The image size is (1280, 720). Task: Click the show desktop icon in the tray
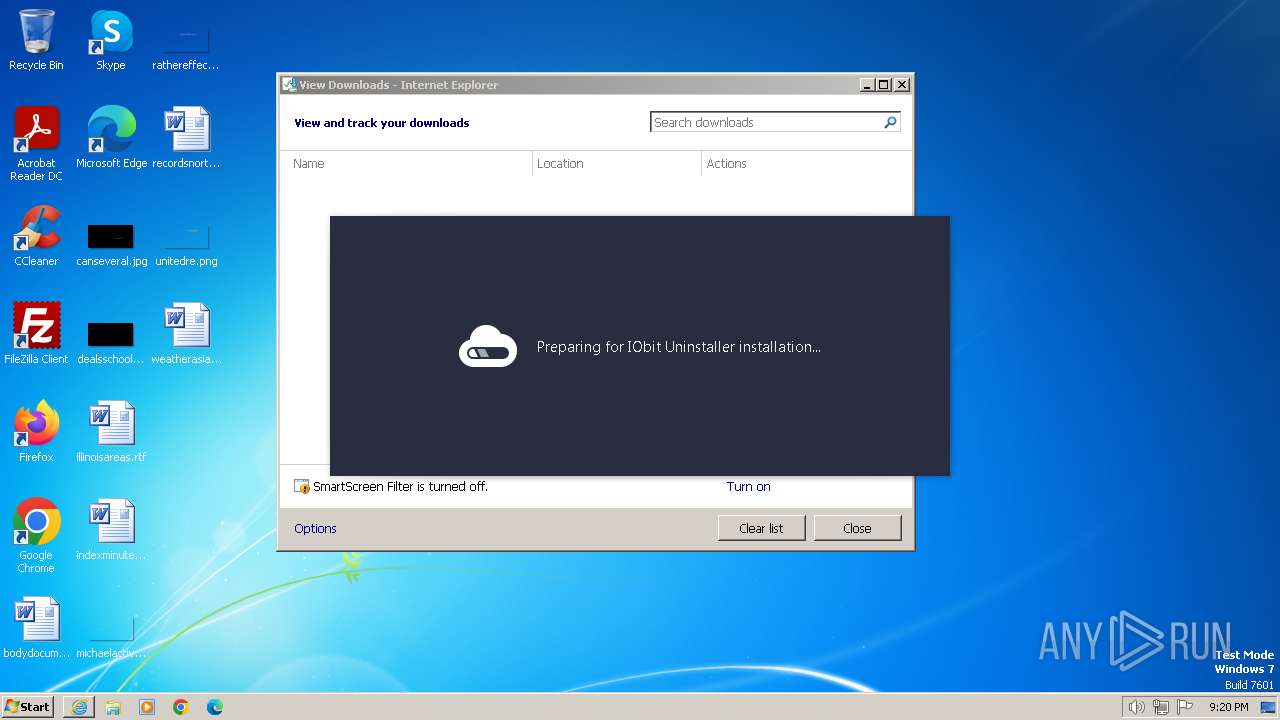(1268, 707)
